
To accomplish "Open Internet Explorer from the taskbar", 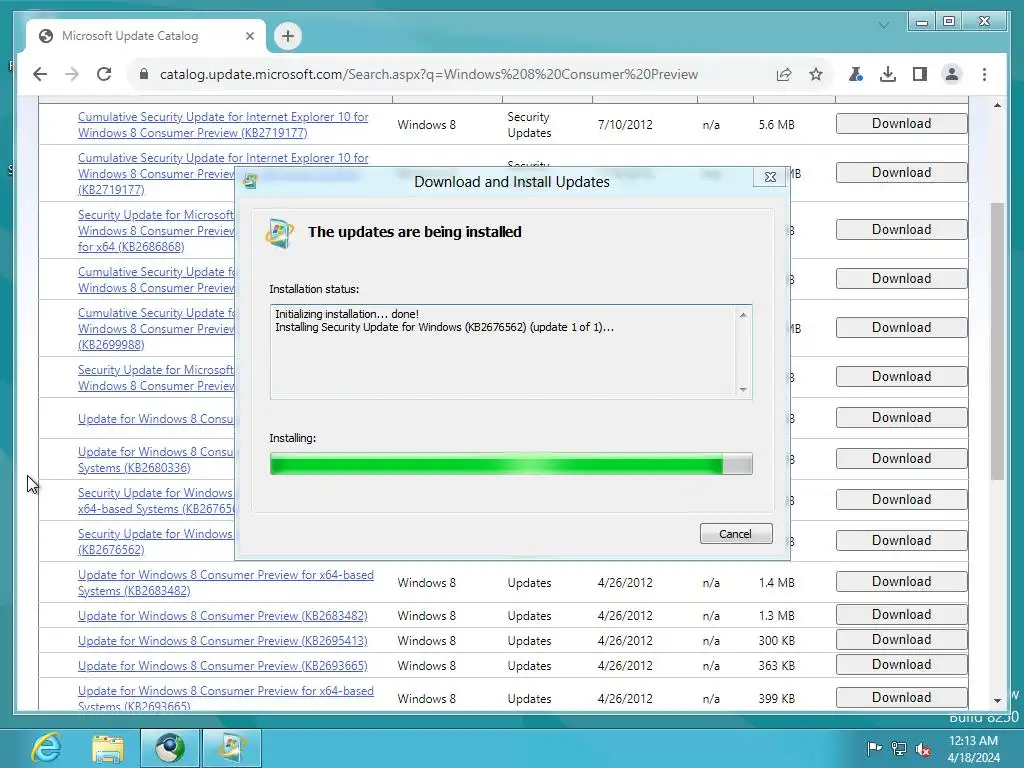I will (x=46, y=748).
